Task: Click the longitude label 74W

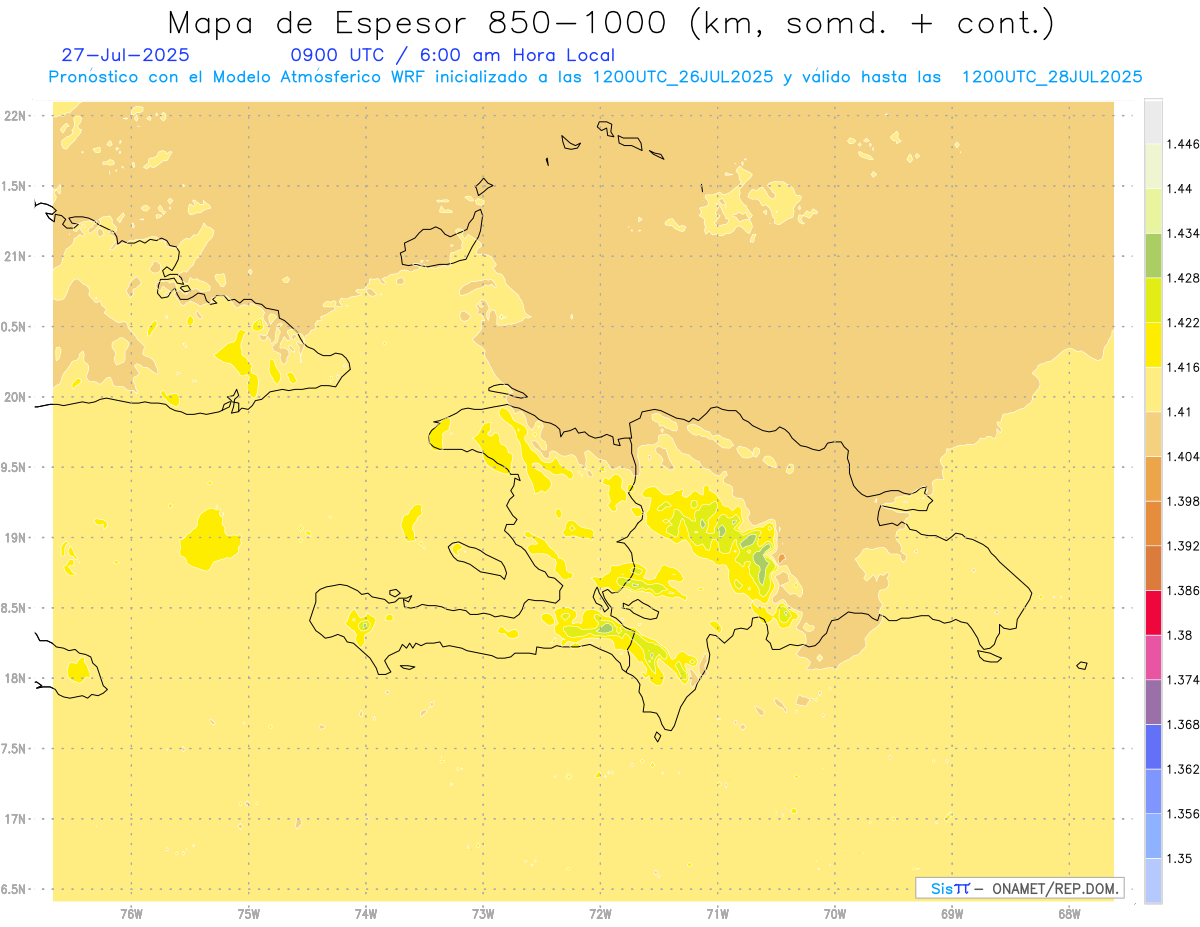Action: 366,914
